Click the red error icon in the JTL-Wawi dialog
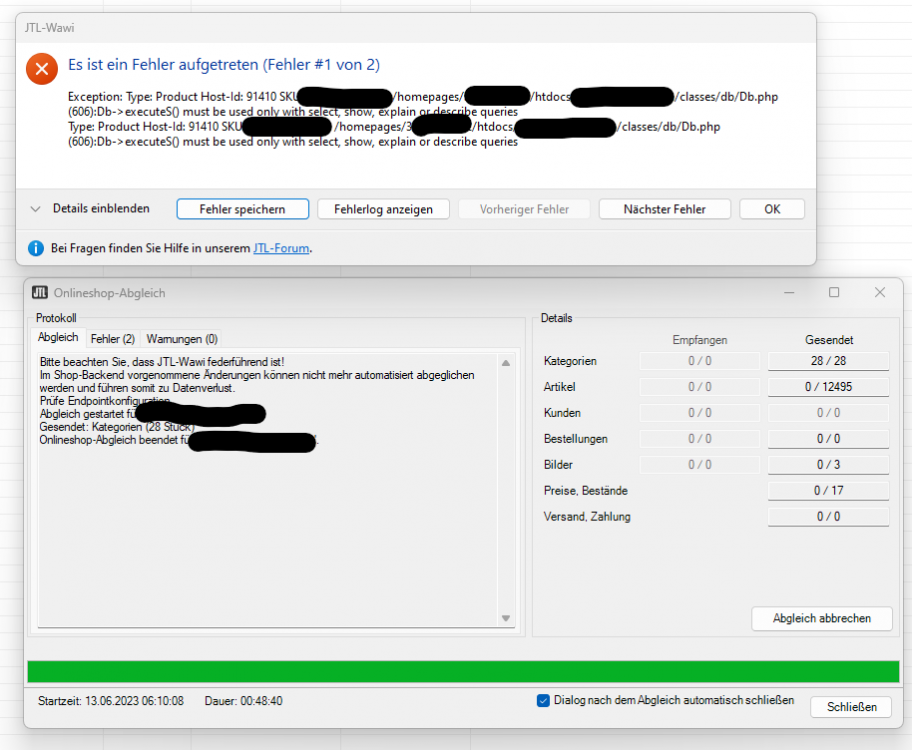This screenshot has height=750, width=912. [39, 69]
